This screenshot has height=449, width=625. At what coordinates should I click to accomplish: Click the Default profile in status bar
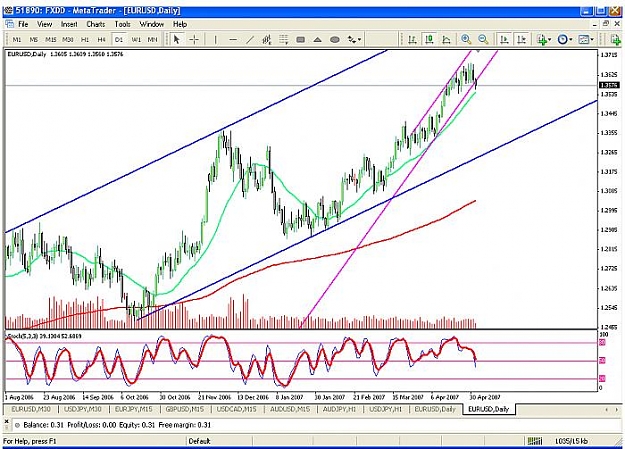[199, 441]
